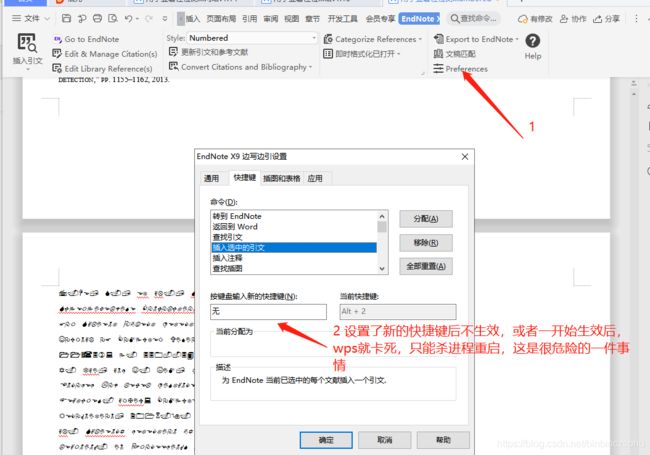Open the more options vertical dots menu
This screenshot has height=455, width=650.
[x=636, y=19]
